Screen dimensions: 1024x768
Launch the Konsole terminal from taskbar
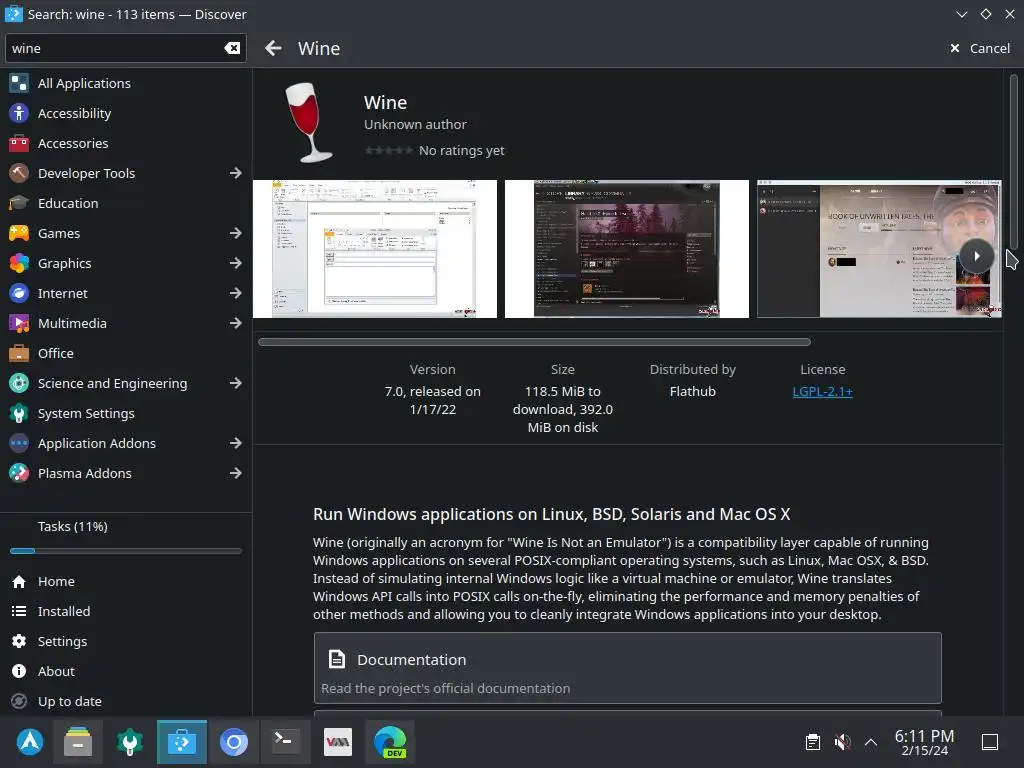click(285, 742)
